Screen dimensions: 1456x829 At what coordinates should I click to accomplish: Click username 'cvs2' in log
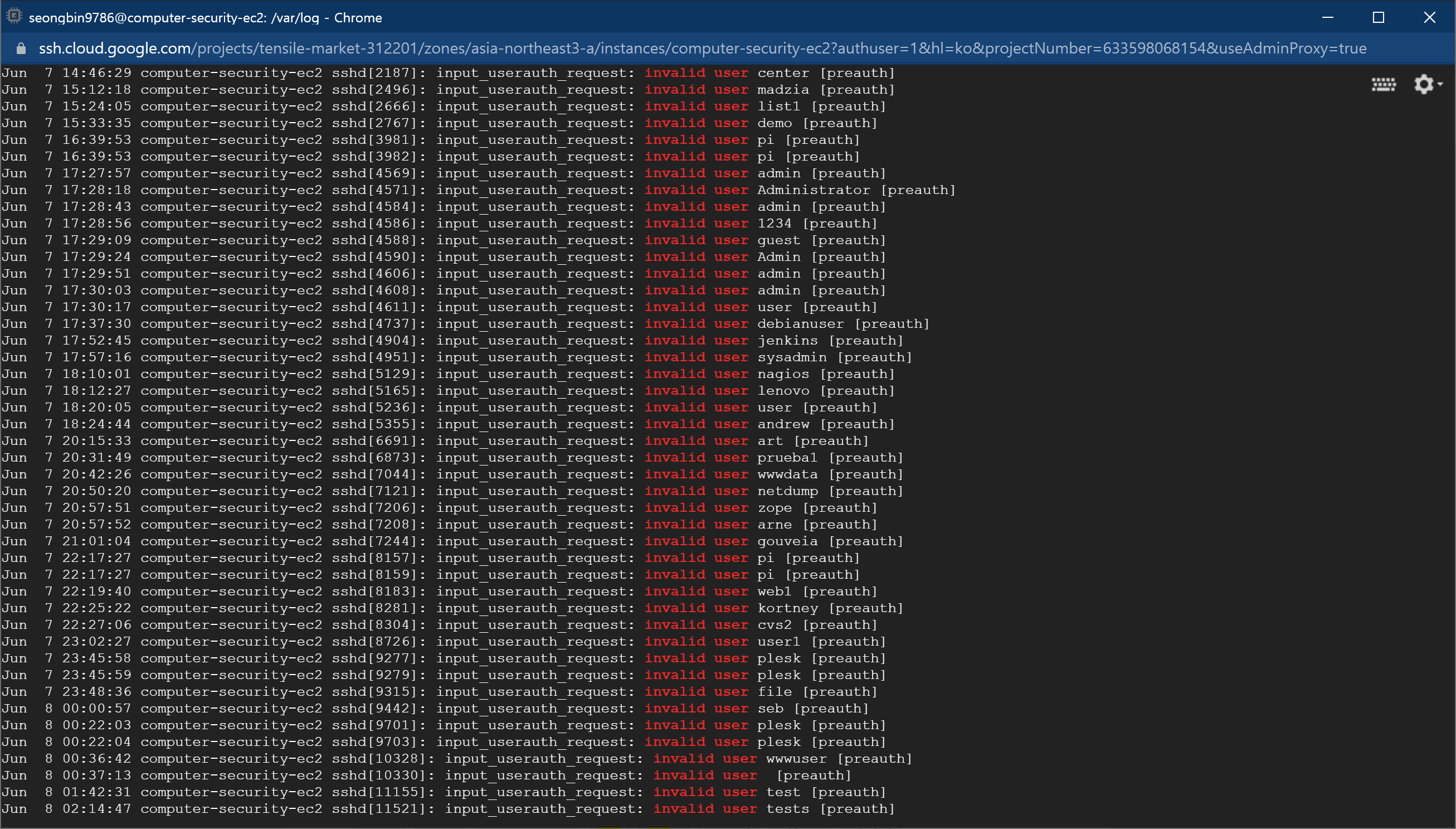(x=775, y=625)
